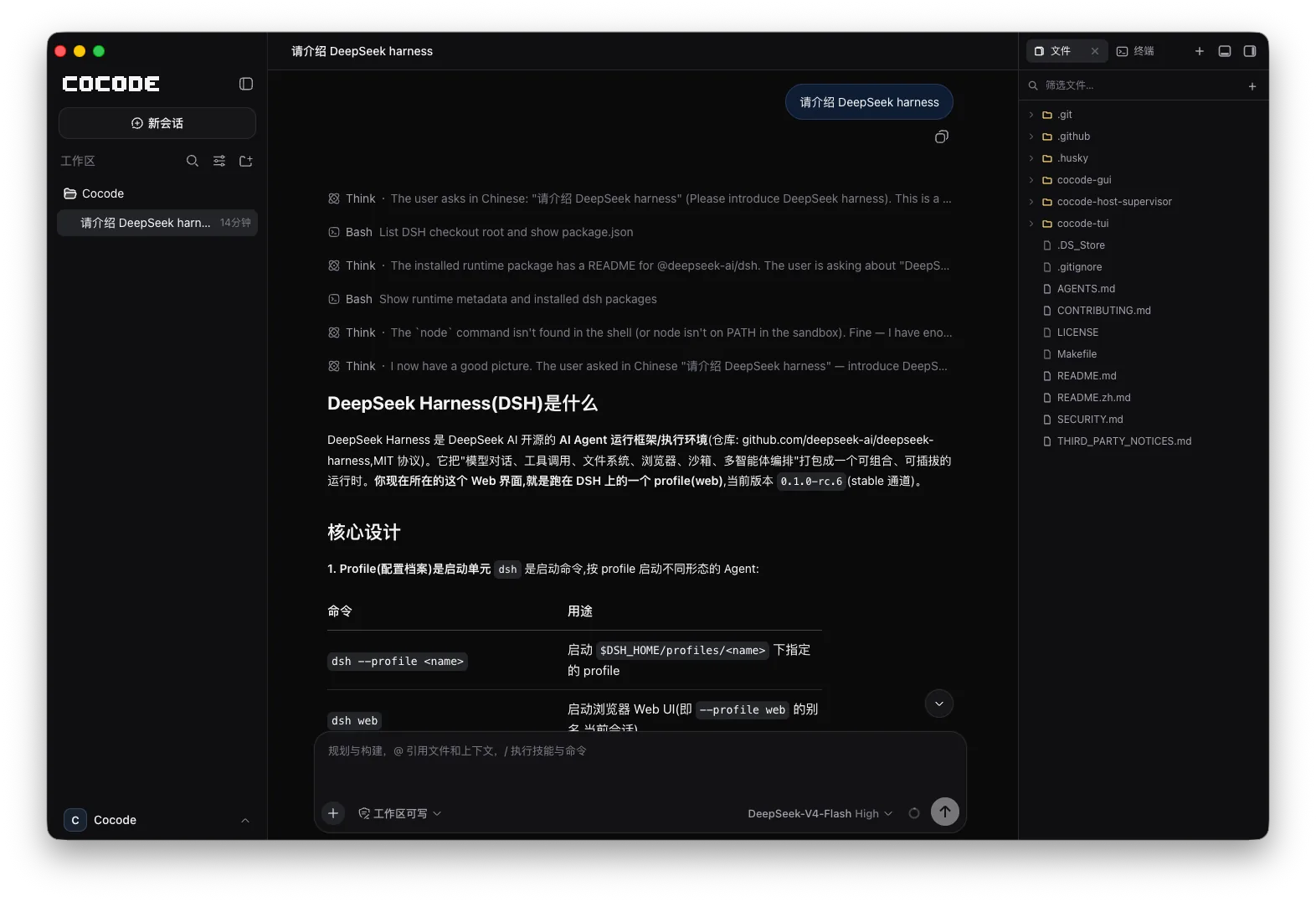Open the .gitignore file
Screen dimensions: 1316x902
click(1144, 267)
